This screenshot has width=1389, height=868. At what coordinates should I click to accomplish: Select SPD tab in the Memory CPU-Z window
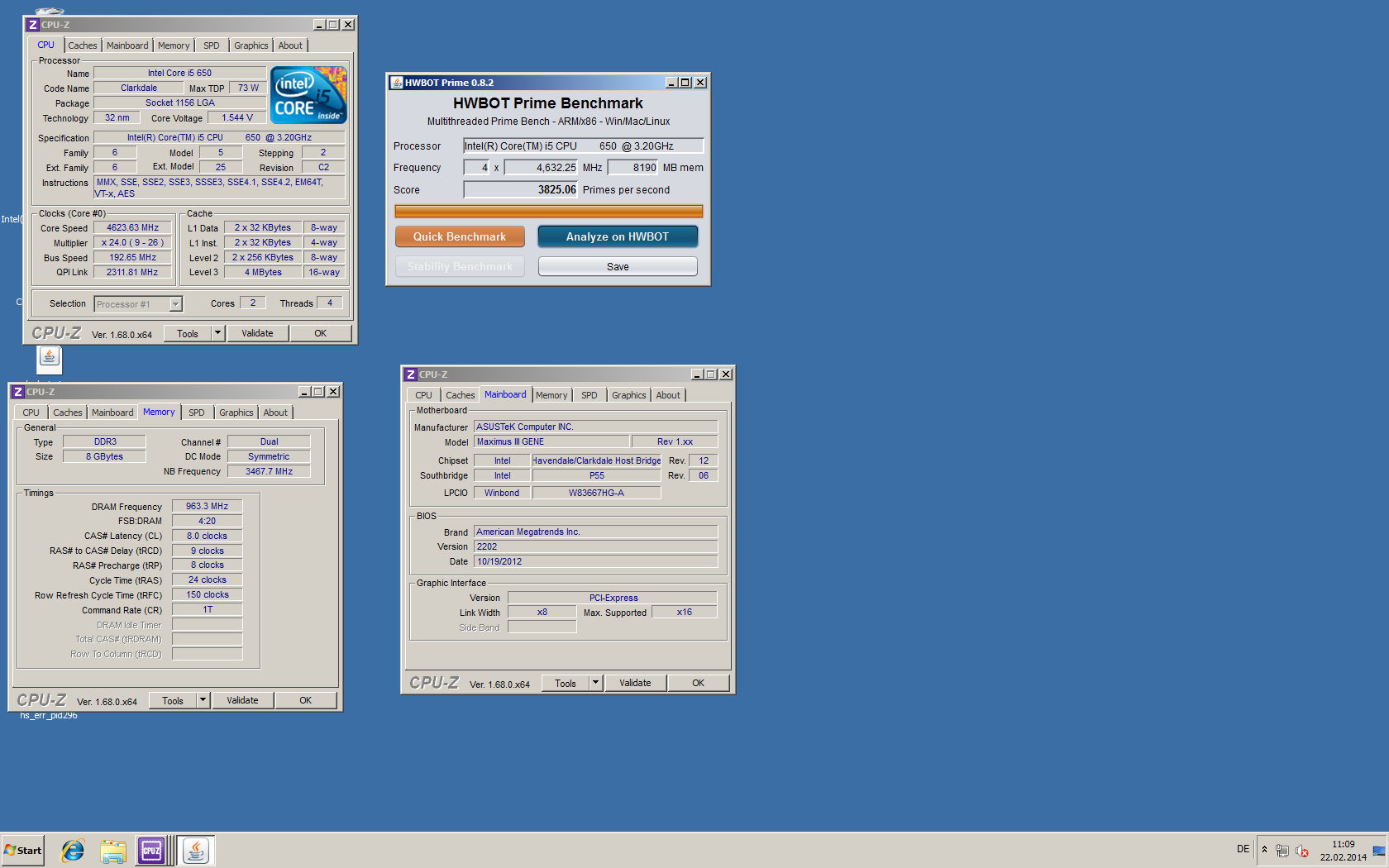(x=197, y=413)
